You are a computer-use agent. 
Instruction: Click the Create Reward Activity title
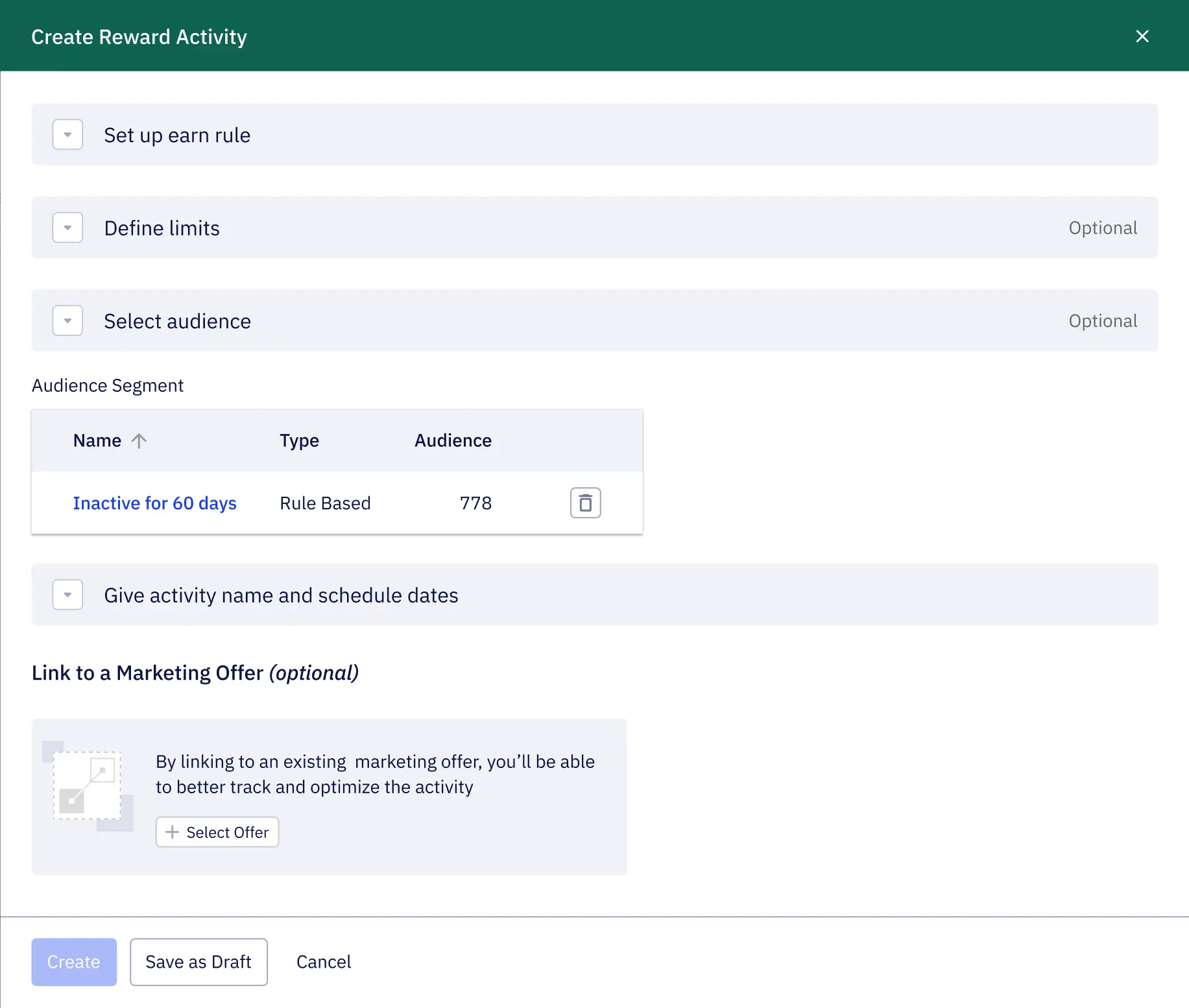139,37
